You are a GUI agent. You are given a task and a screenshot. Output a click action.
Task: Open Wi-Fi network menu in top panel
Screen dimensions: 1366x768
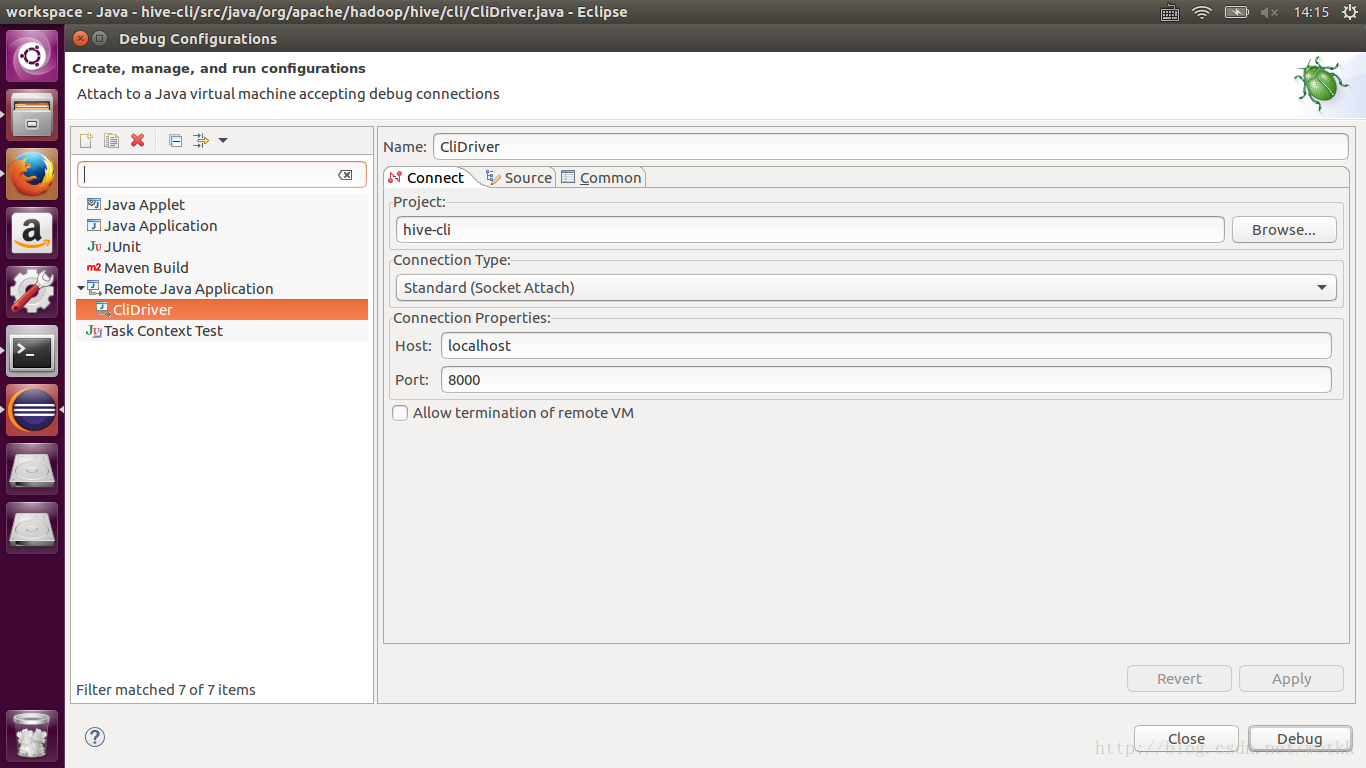[1202, 12]
